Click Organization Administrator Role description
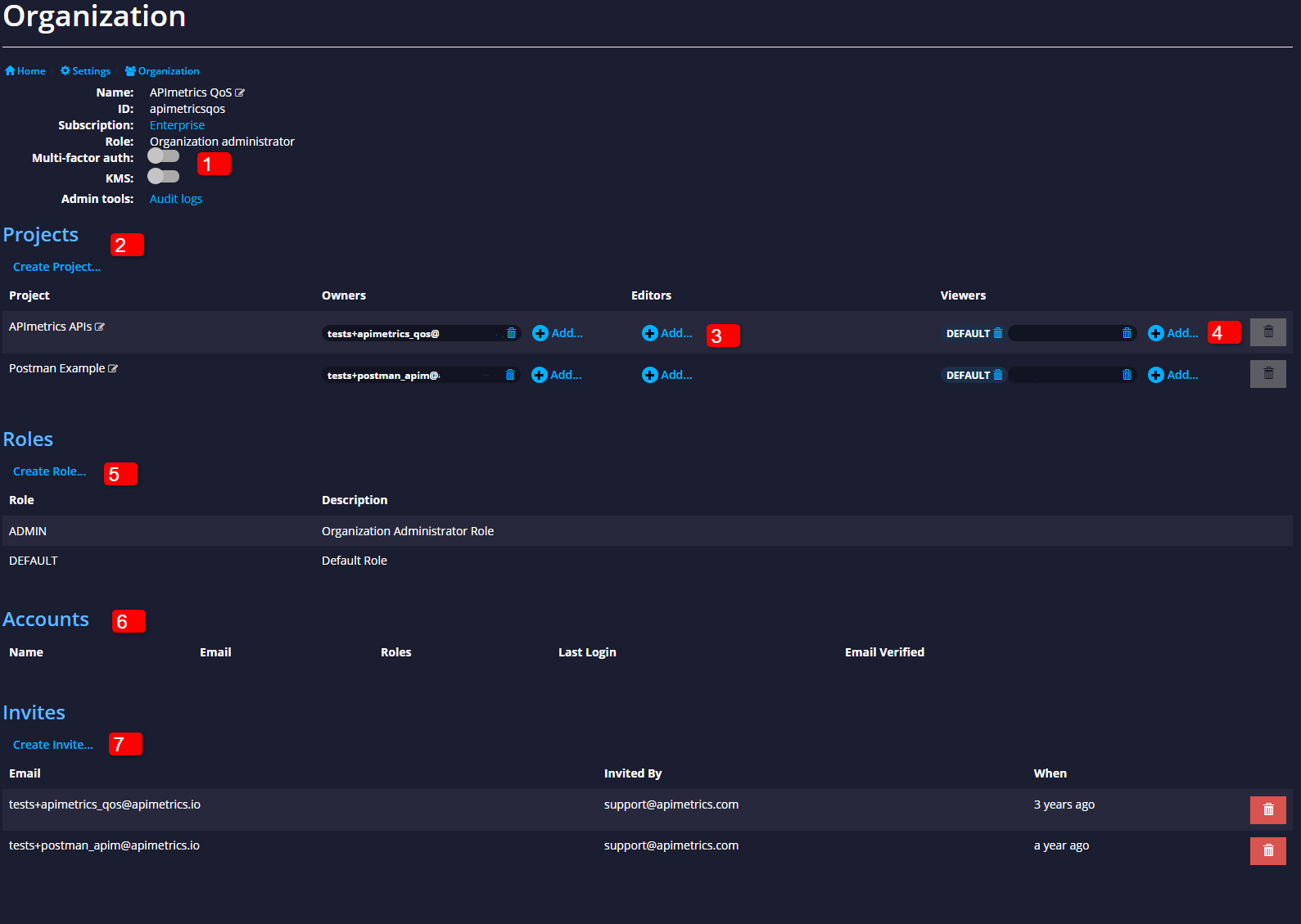The width and height of the screenshot is (1301, 924). [408, 531]
